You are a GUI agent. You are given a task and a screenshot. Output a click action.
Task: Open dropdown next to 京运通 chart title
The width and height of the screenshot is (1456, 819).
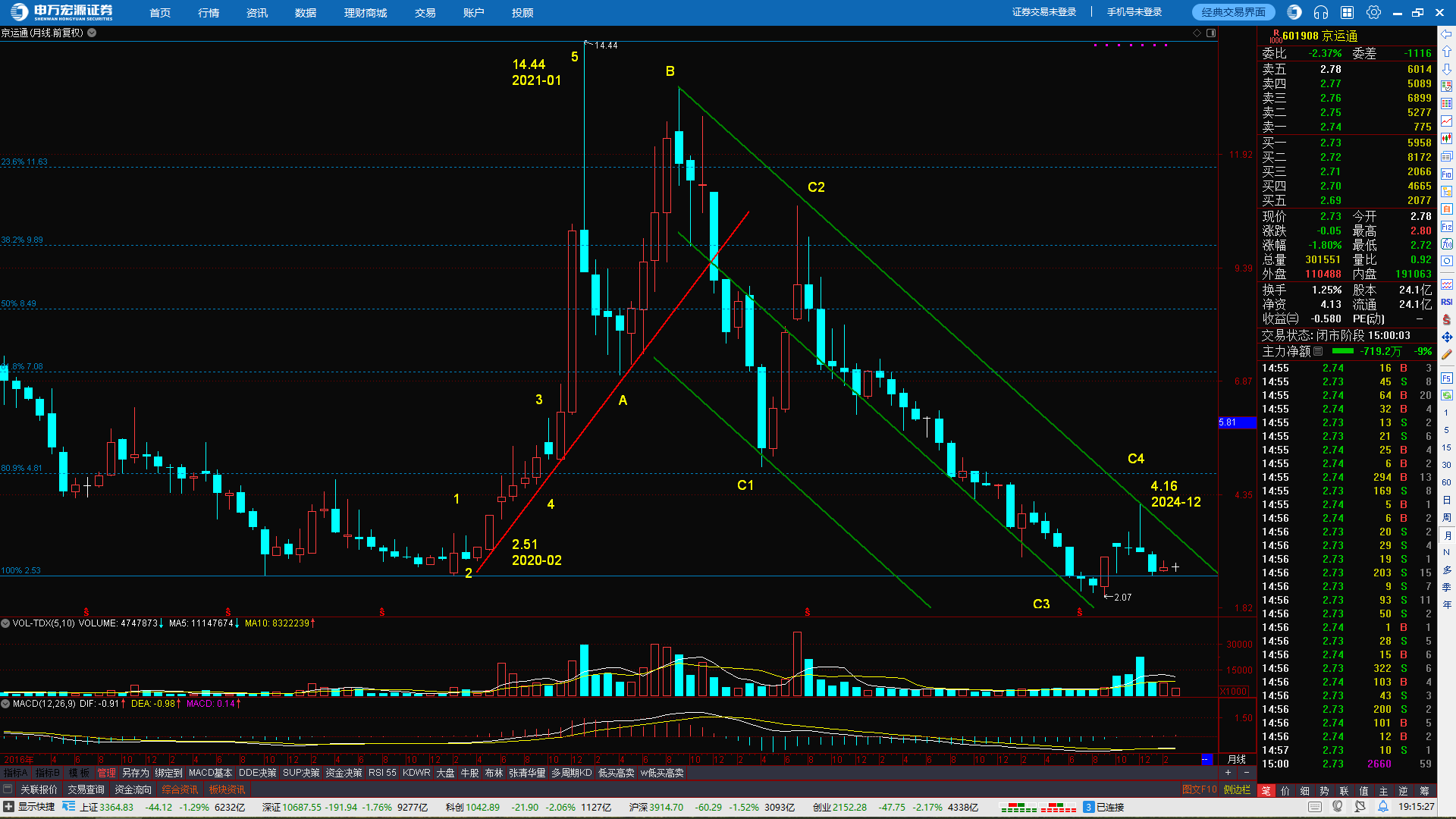tap(92, 33)
